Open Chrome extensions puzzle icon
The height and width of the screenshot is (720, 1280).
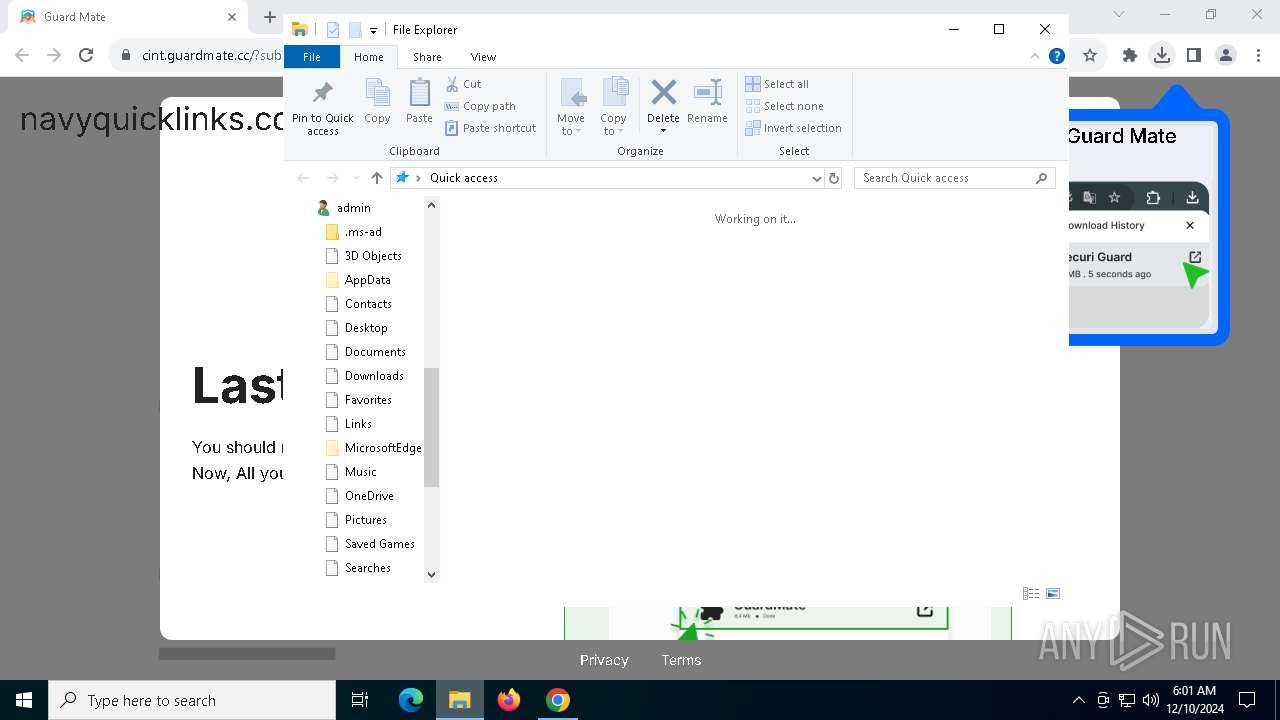[x=1129, y=56]
